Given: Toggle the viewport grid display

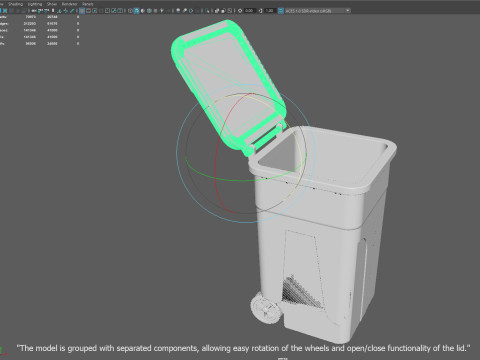Looking at the screenshot, I should tap(82, 11).
